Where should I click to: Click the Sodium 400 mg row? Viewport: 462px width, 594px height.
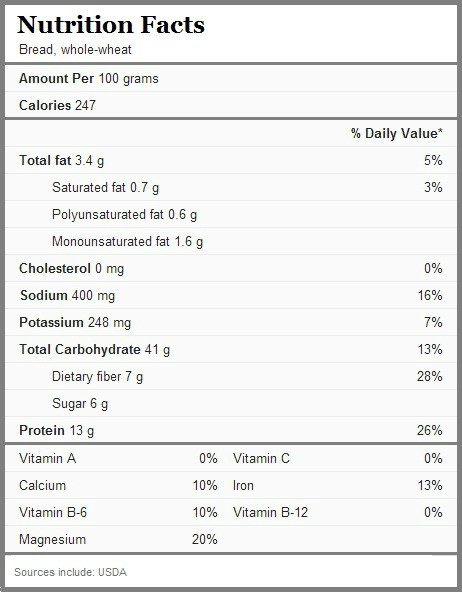coord(231,295)
